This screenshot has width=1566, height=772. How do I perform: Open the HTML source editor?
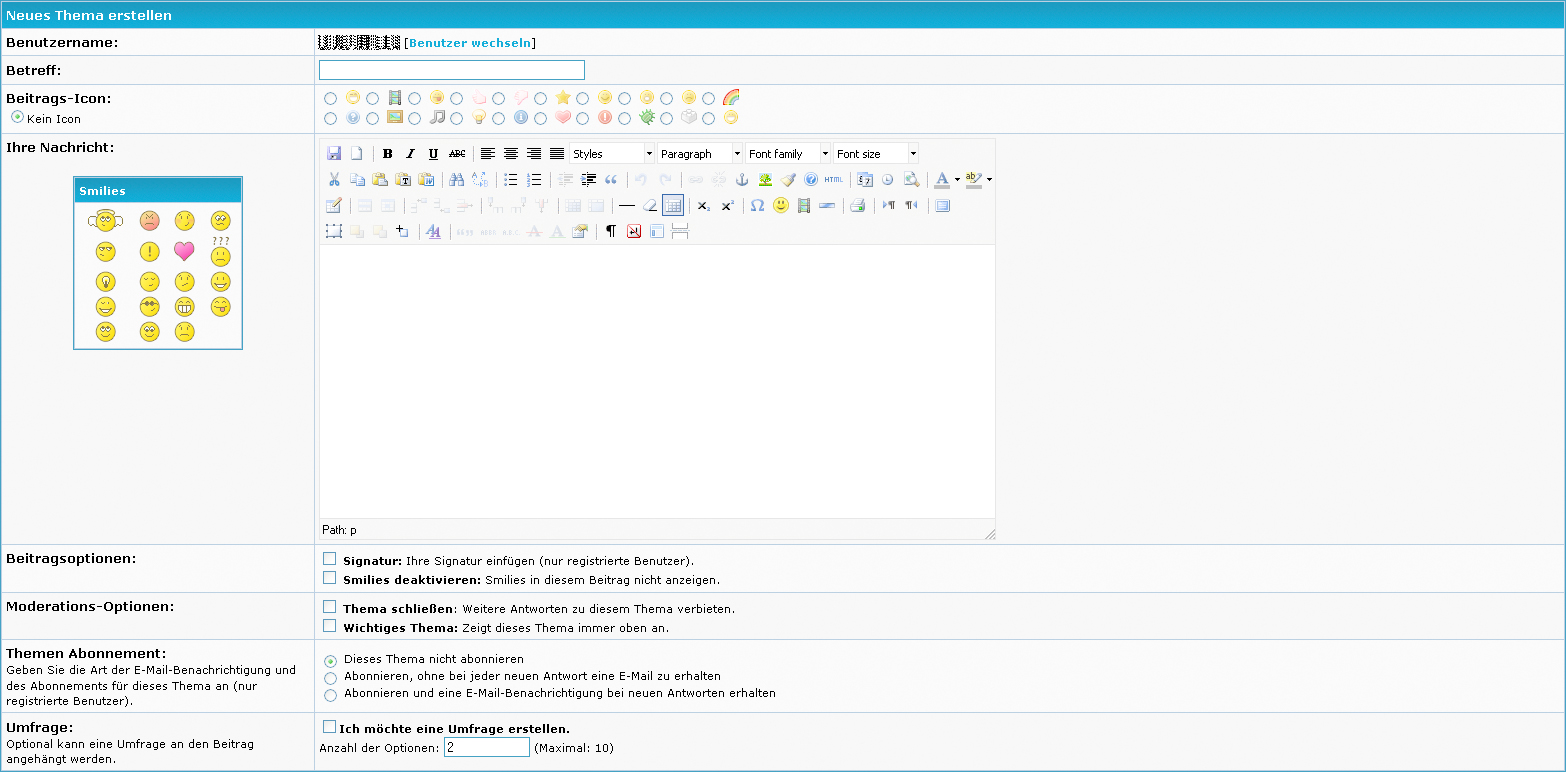coord(832,179)
